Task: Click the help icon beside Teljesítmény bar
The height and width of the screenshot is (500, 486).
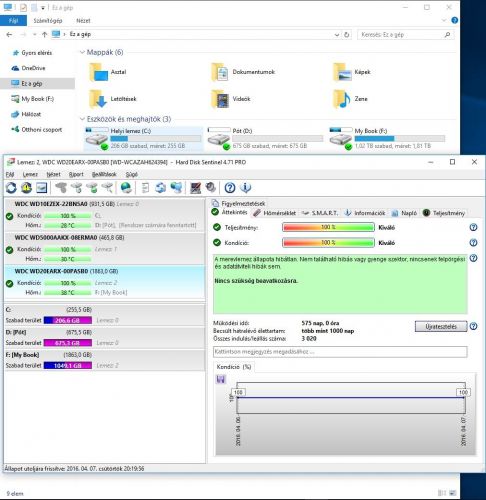Action: [473, 227]
